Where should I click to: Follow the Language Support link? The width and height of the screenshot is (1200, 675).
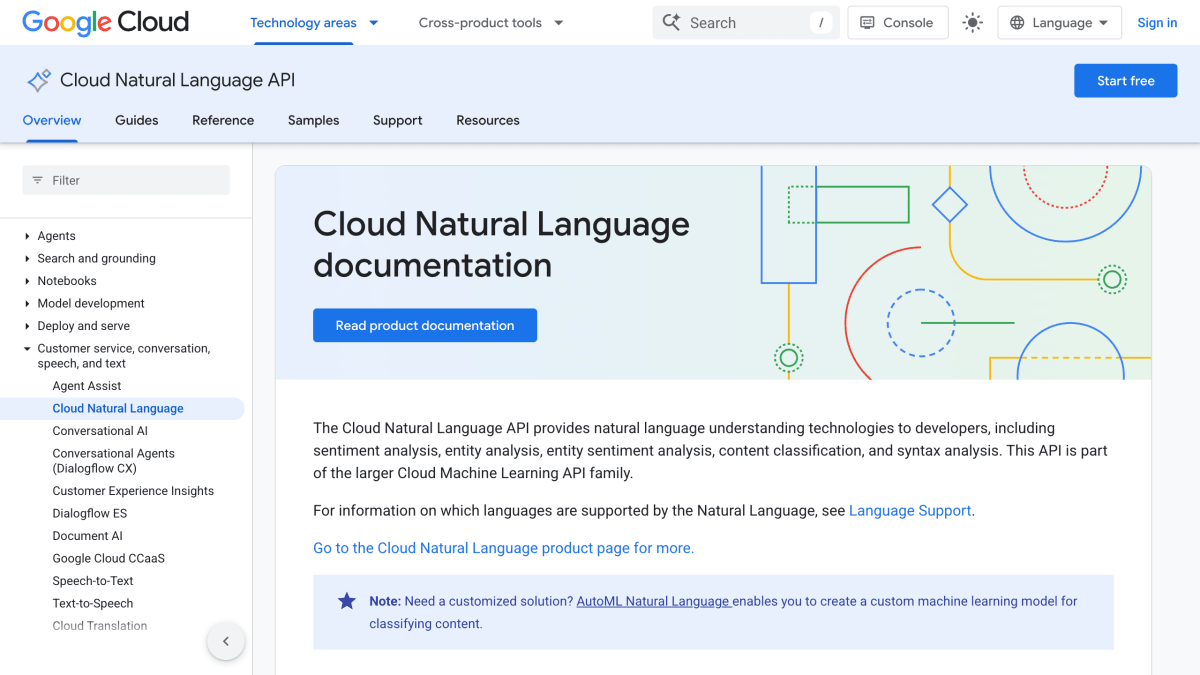910,510
